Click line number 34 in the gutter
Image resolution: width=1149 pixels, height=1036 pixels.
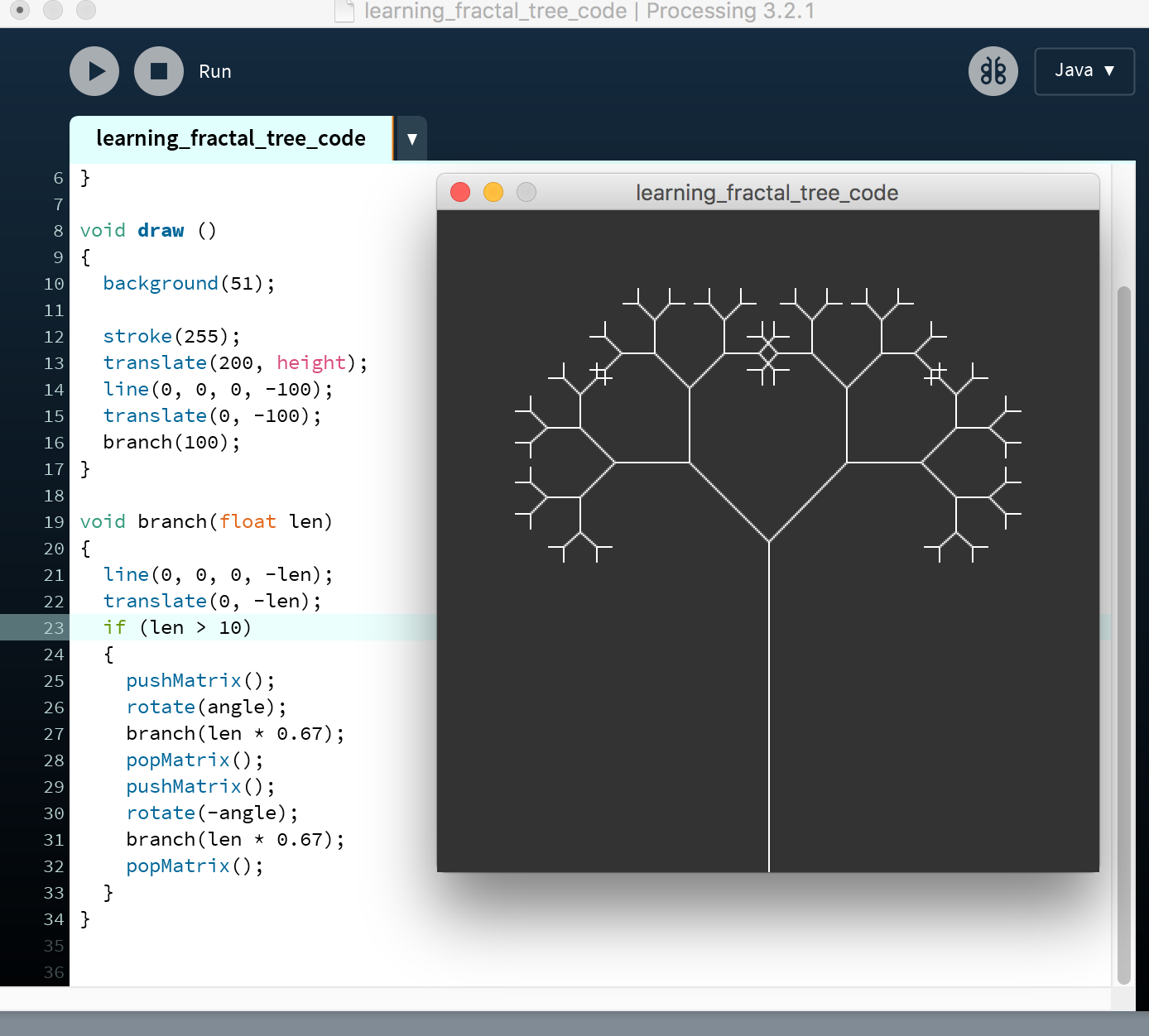pyautogui.click(x=54, y=919)
